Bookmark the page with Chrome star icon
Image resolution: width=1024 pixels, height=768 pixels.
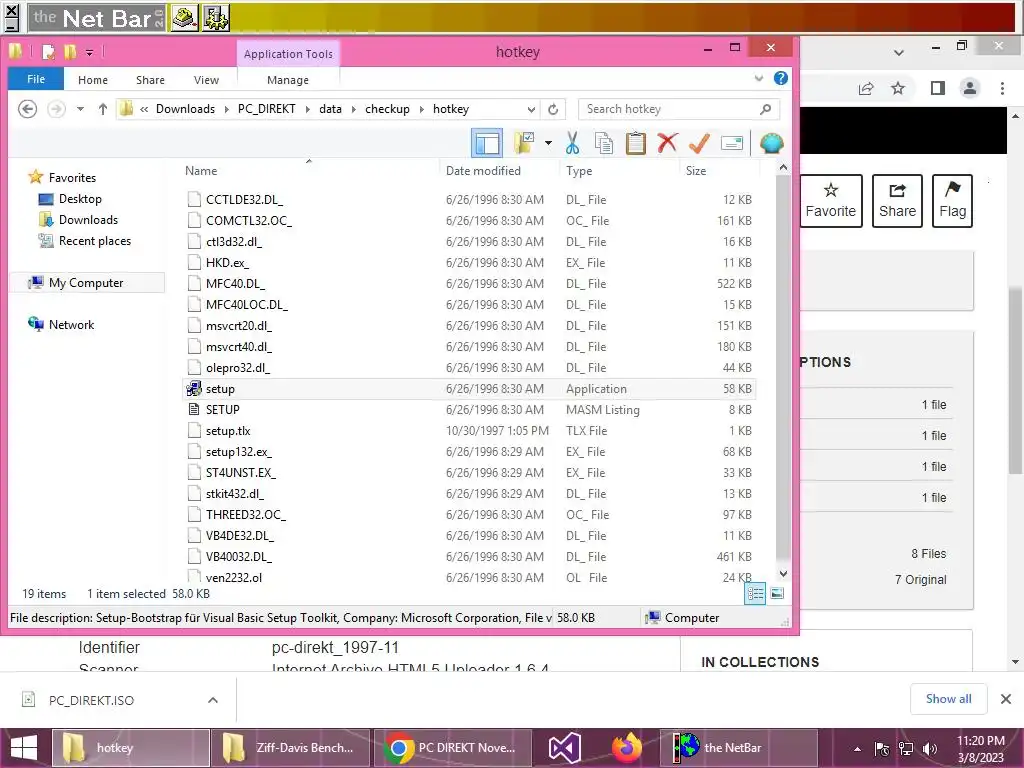click(899, 88)
